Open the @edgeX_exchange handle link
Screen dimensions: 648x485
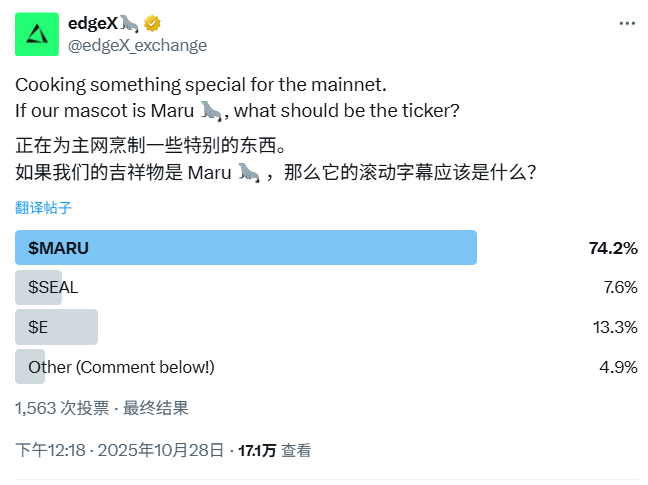coord(137,45)
